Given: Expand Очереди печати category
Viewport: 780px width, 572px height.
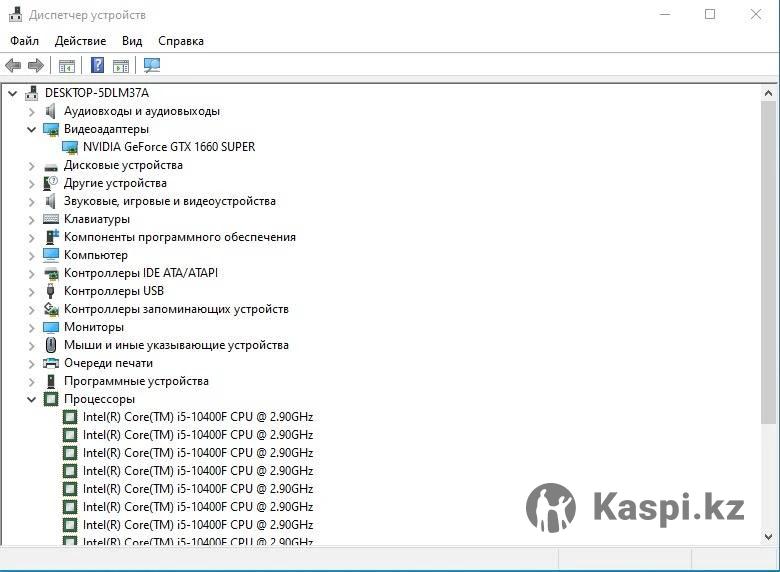Looking at the screenshot, I should point(32,364).
